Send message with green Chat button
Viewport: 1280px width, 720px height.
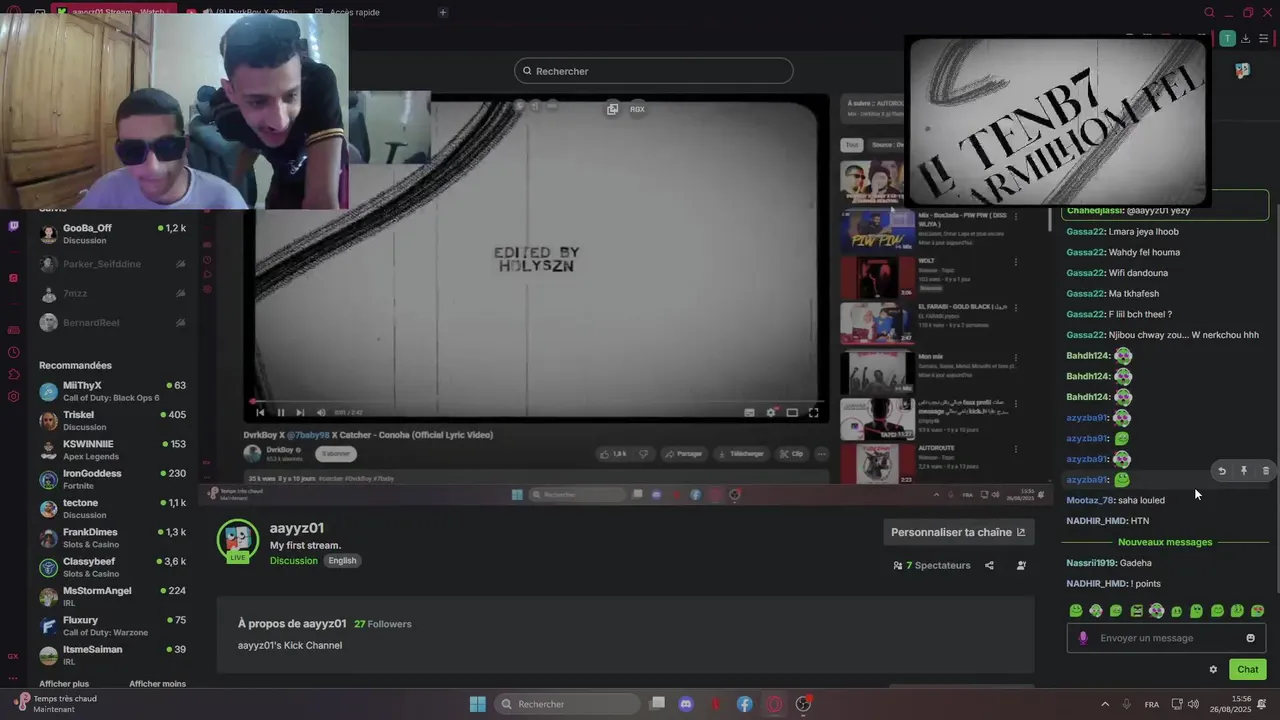(1247, 670)
